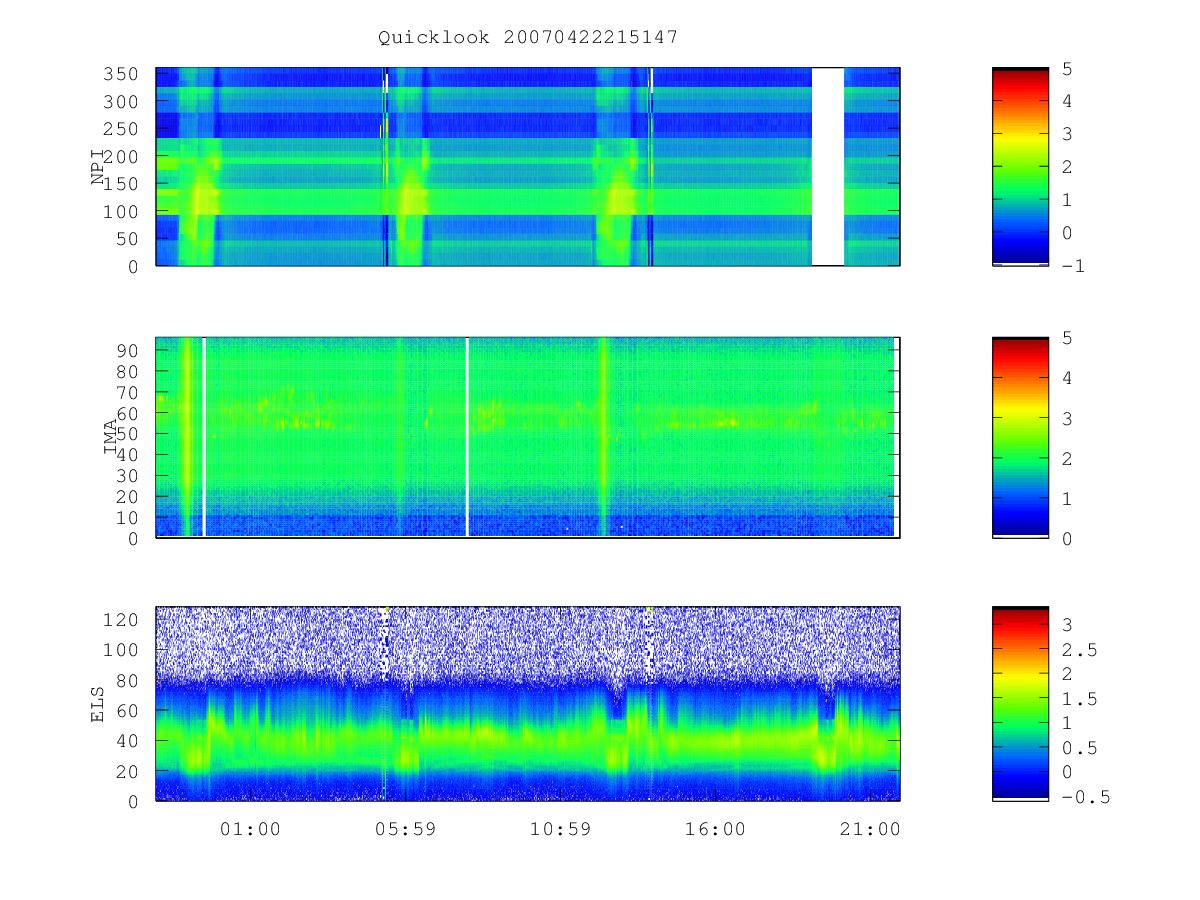Click the 01:00 time axis label

coord(250,829)
